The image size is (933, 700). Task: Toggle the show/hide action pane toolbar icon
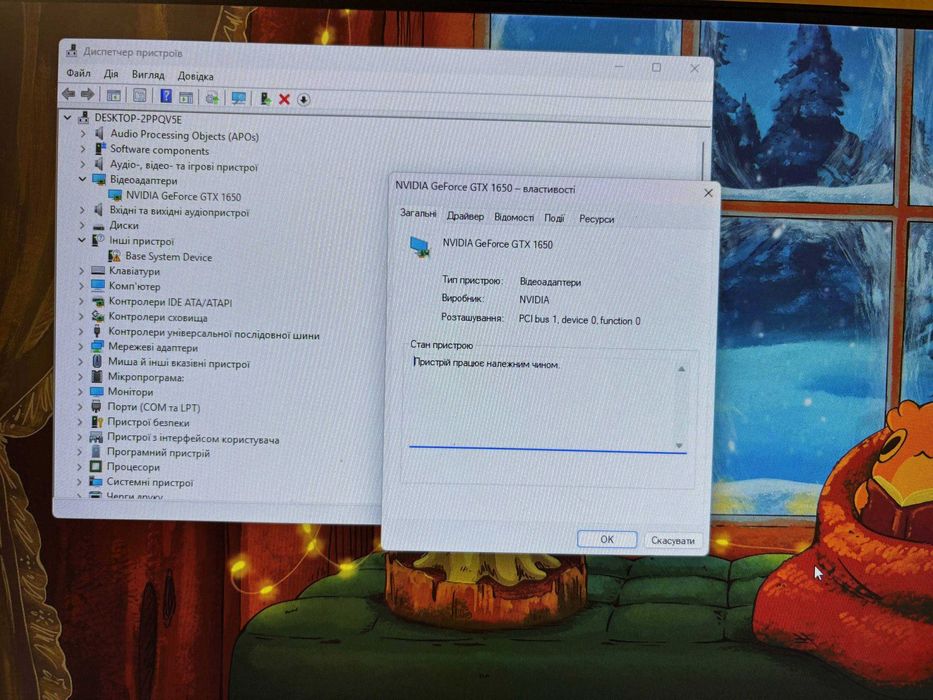tap(186, 97)
